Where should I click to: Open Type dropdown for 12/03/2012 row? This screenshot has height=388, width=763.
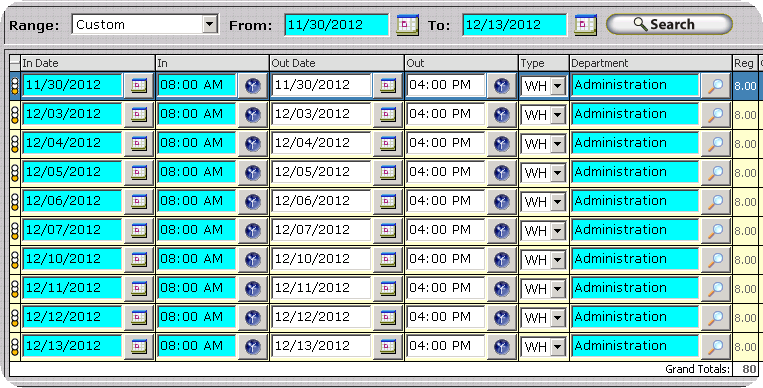tap(558, 115)
